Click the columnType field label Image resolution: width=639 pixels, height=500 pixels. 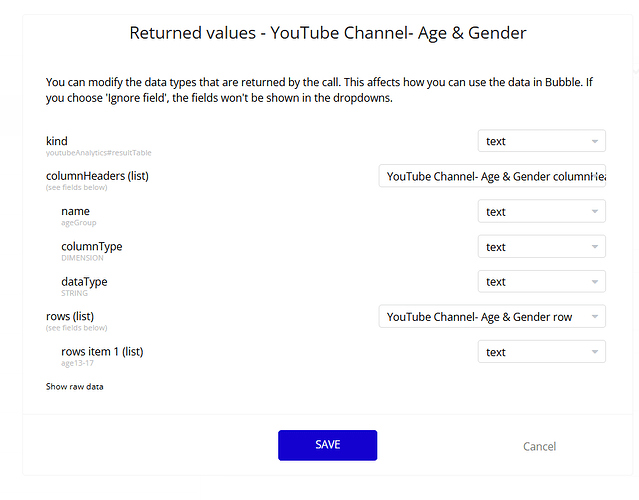(x=92, y=247)
